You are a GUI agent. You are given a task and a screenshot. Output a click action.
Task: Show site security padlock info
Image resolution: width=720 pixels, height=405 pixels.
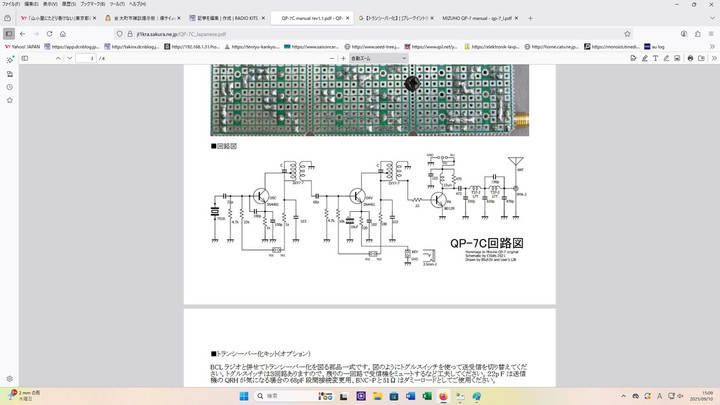(x=129, y=34)
